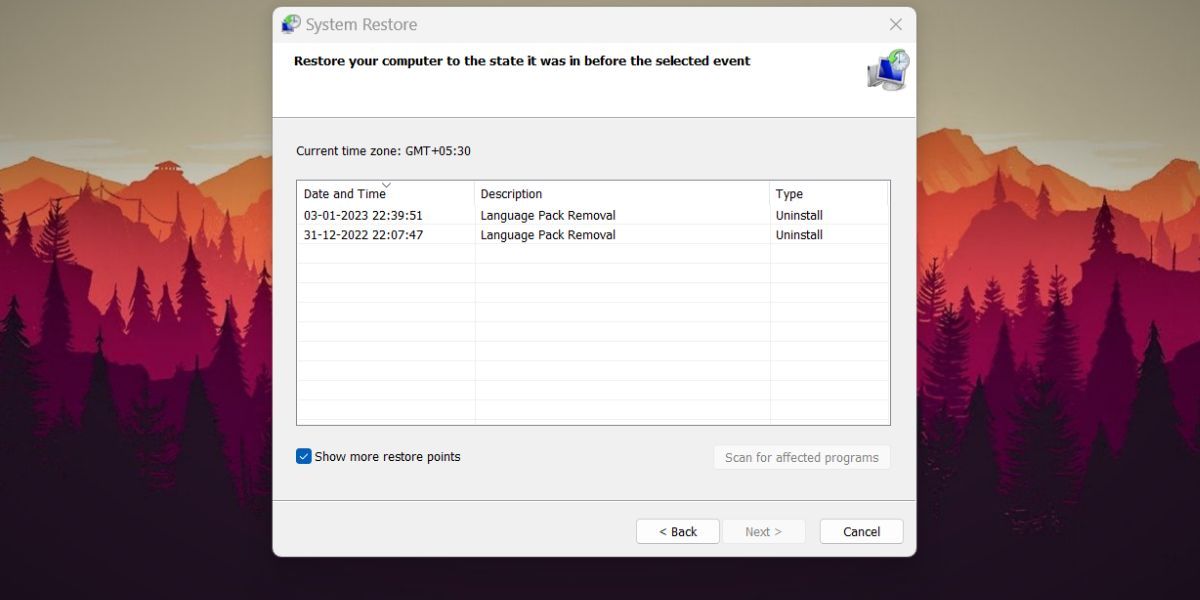This screenshot has height=600, width=1200.
Task: Click Current time zone GMT+05:30 text
Action: tap(383, 151)
